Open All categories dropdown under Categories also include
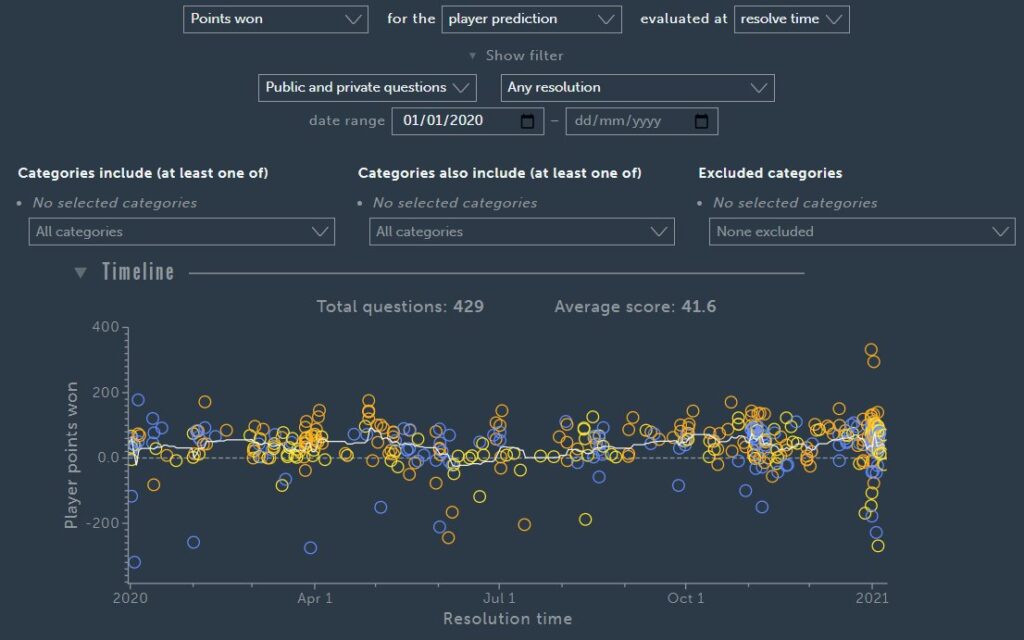 [522, 232]
